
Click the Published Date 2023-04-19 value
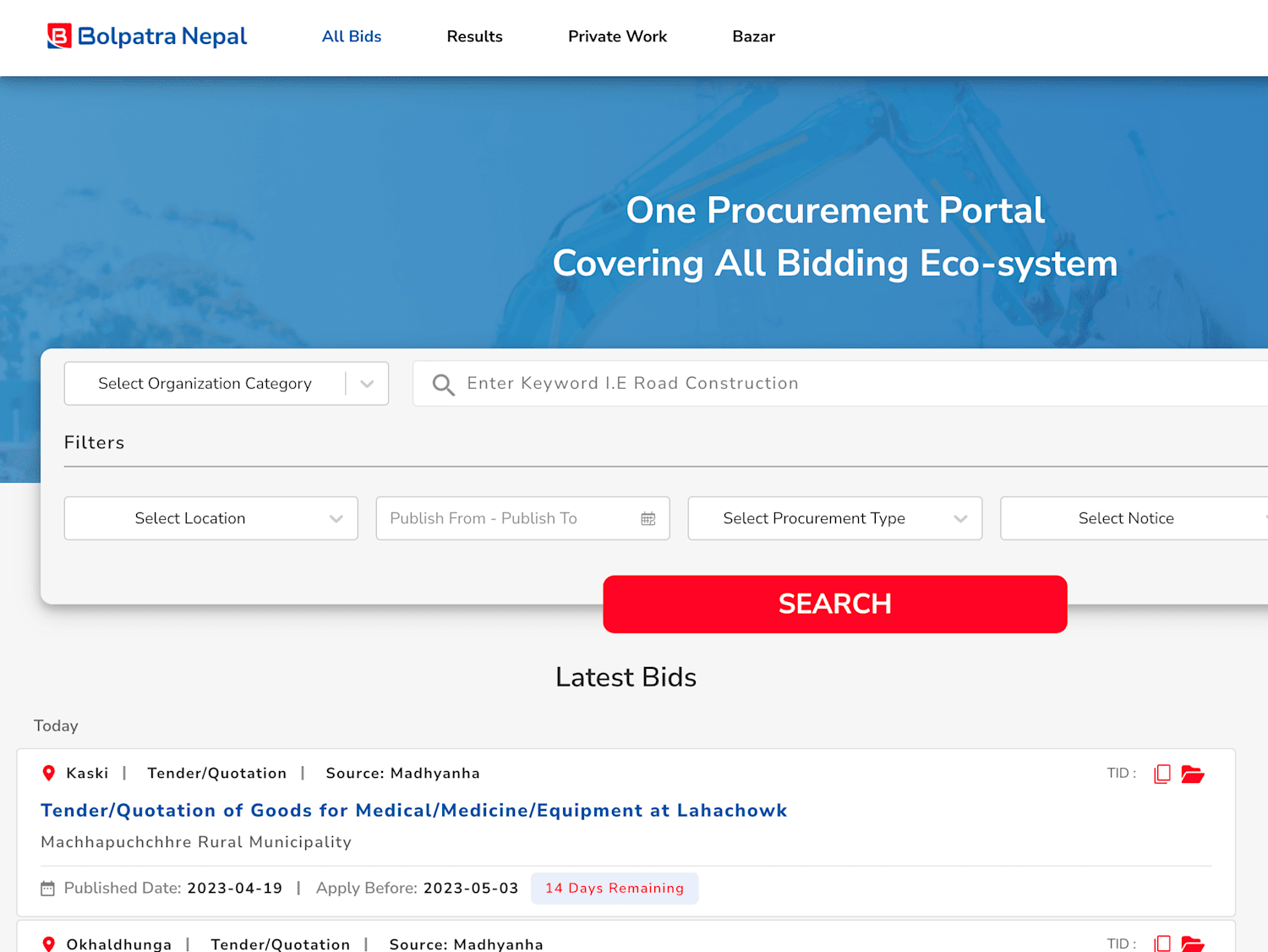click(x=234, y=888)
